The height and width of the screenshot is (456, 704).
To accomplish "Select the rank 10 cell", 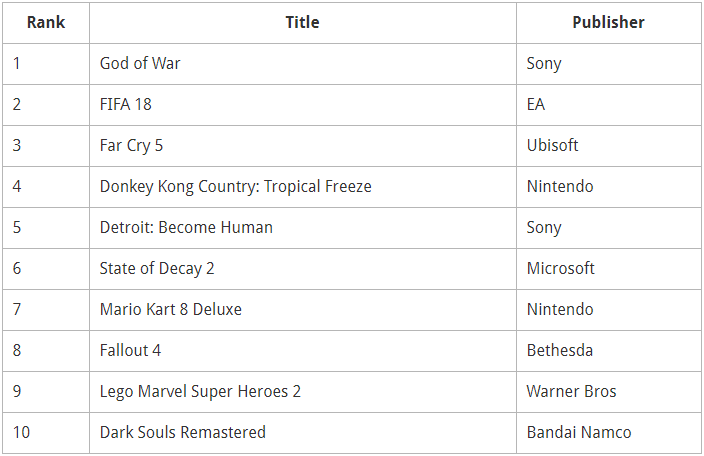I will point(46,433).
